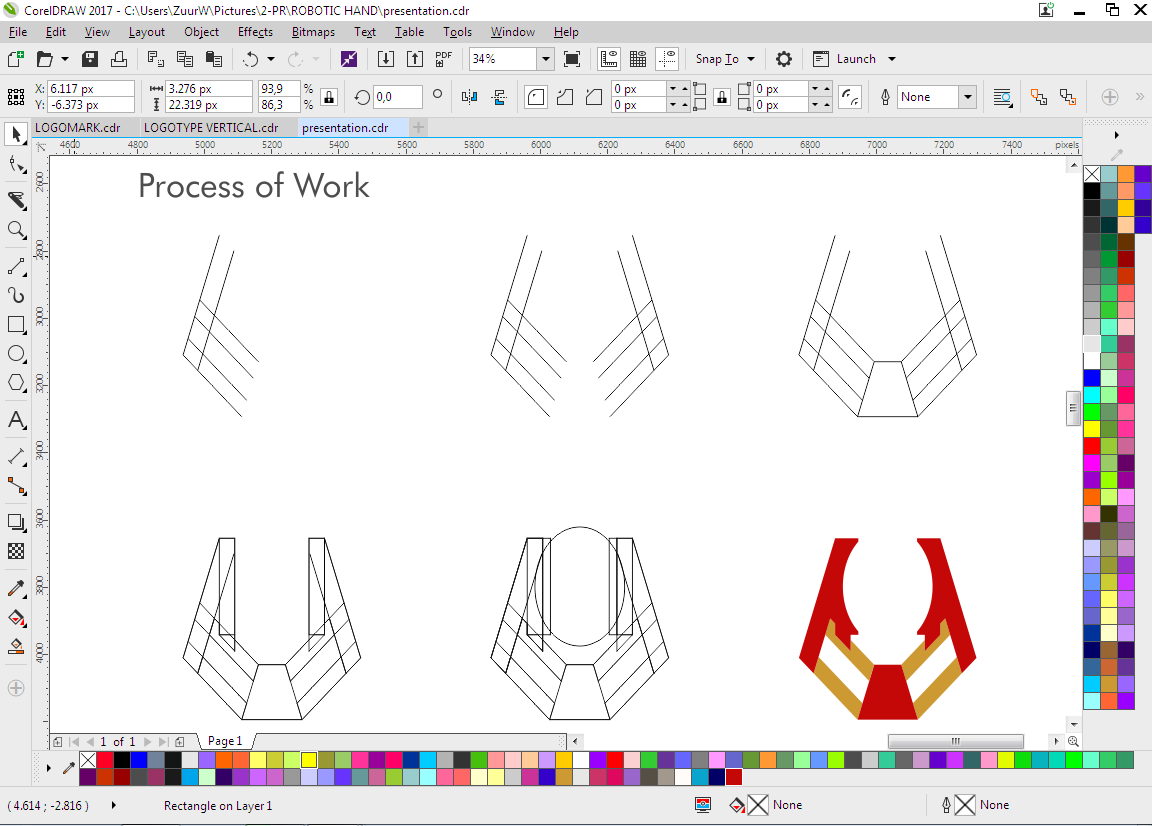1152x826 pixels.
Task: Expand the color palette flyout arrow
Action: 1117,135
